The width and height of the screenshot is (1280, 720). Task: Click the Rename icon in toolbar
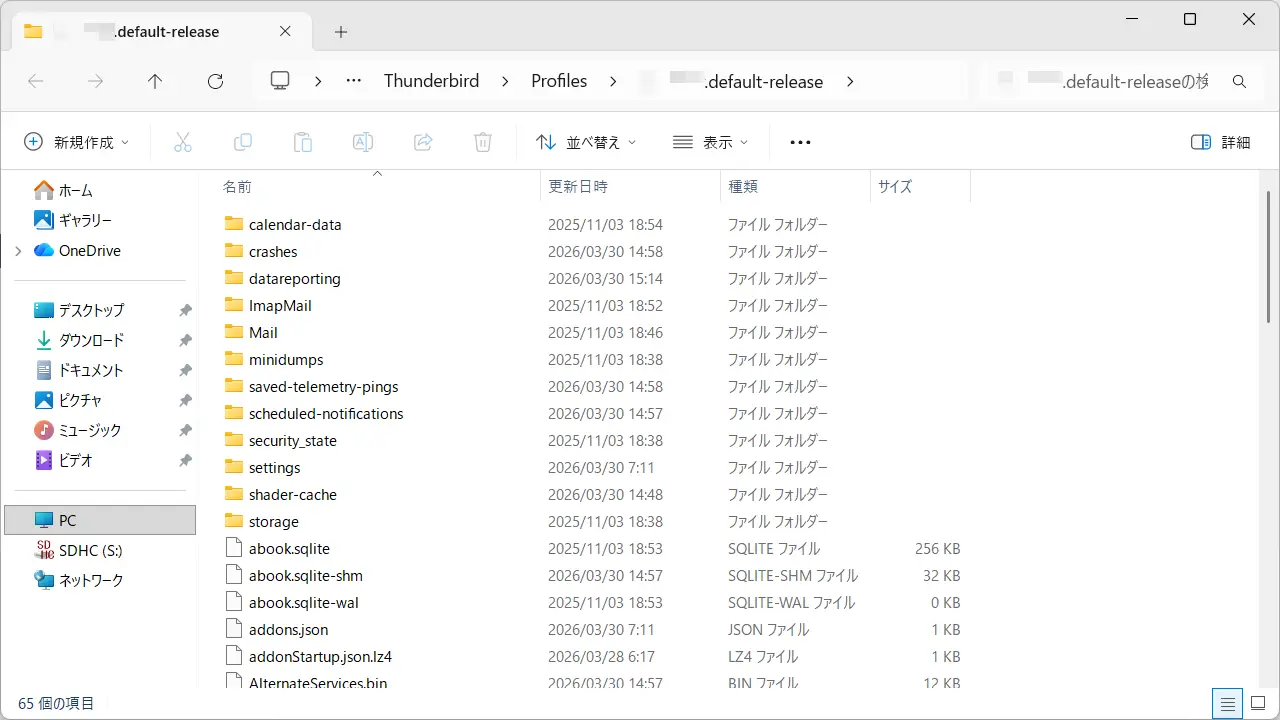363,142
